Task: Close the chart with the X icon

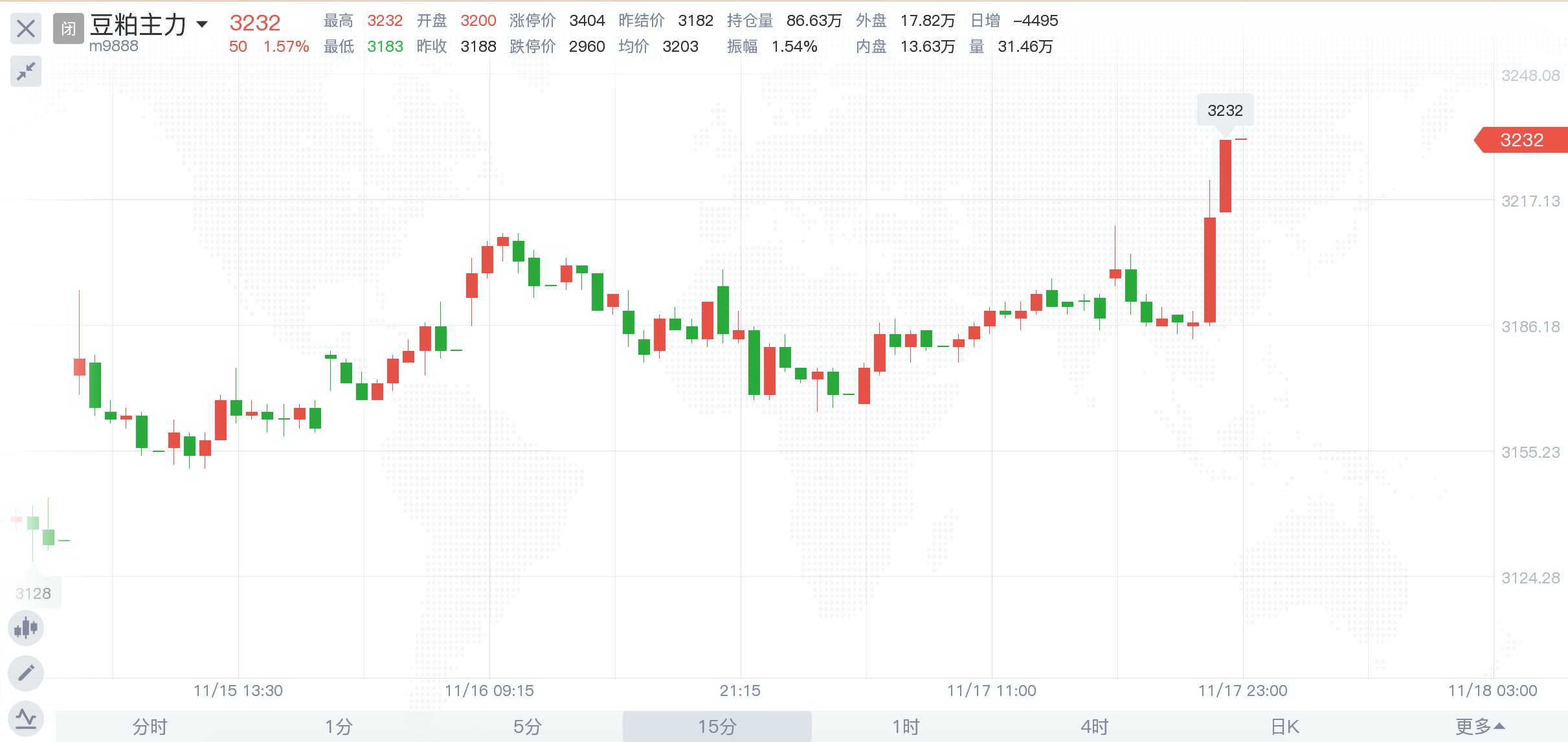Action: (26, 28)
